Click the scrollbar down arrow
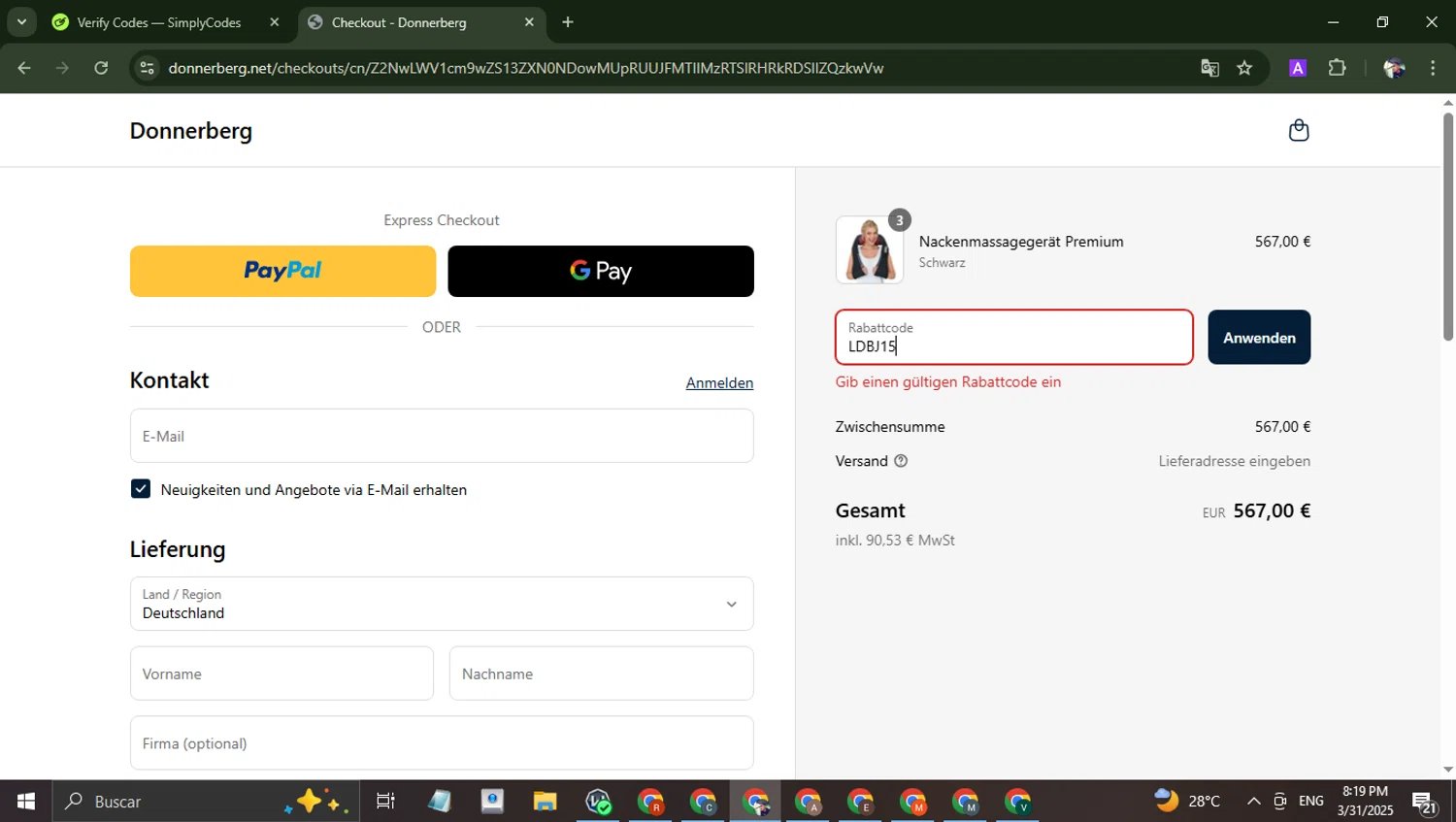This screenshot has width=1456, height=822. coord(1448,770)
